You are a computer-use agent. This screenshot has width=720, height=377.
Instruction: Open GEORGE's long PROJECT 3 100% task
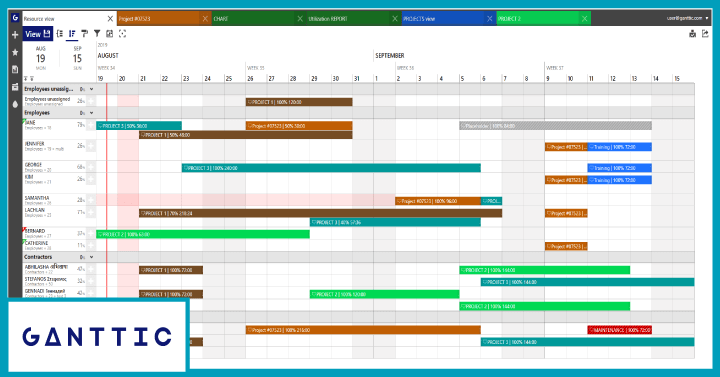click(331, 168)
